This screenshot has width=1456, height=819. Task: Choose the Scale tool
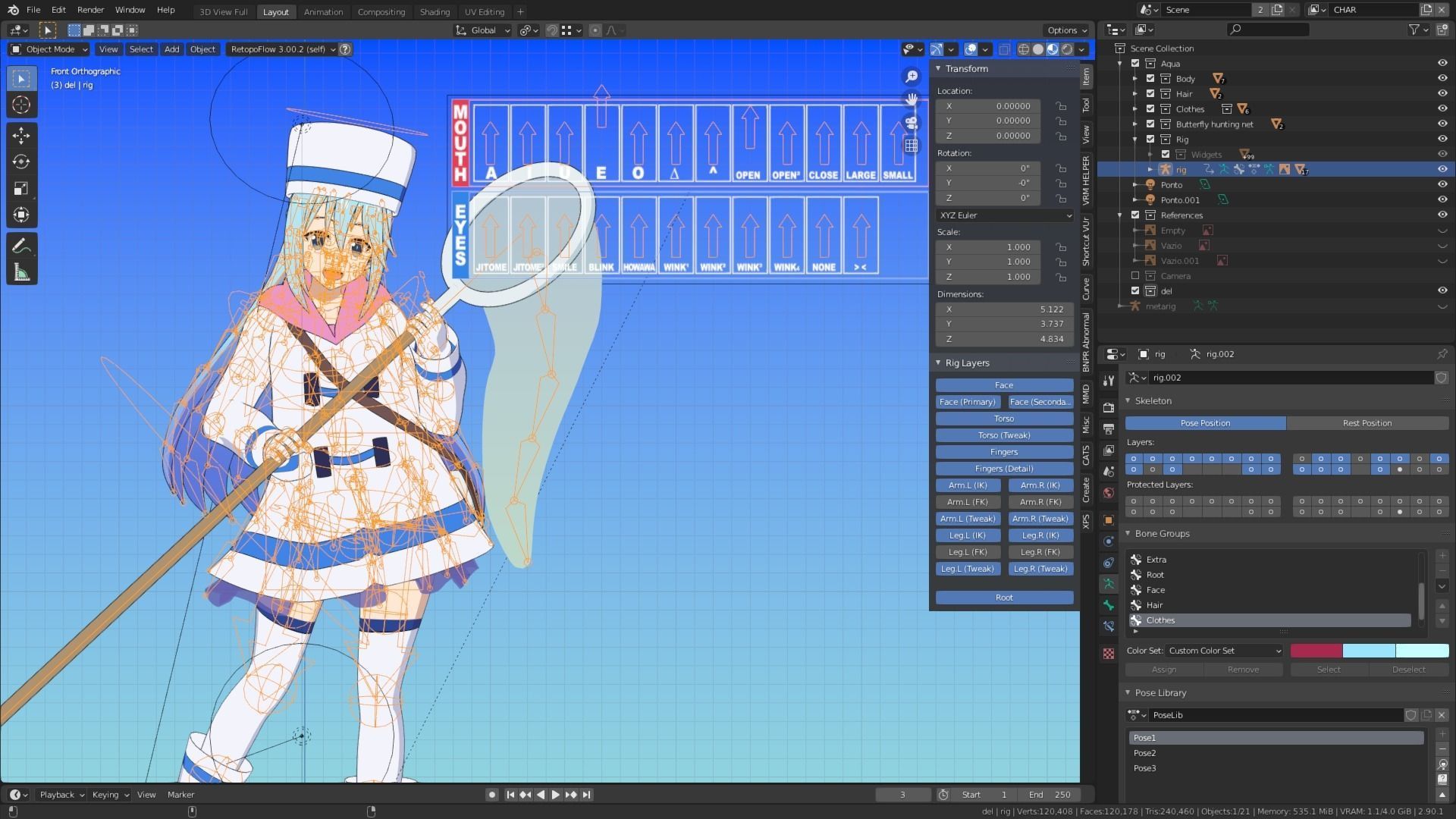[x=21, y=189]
